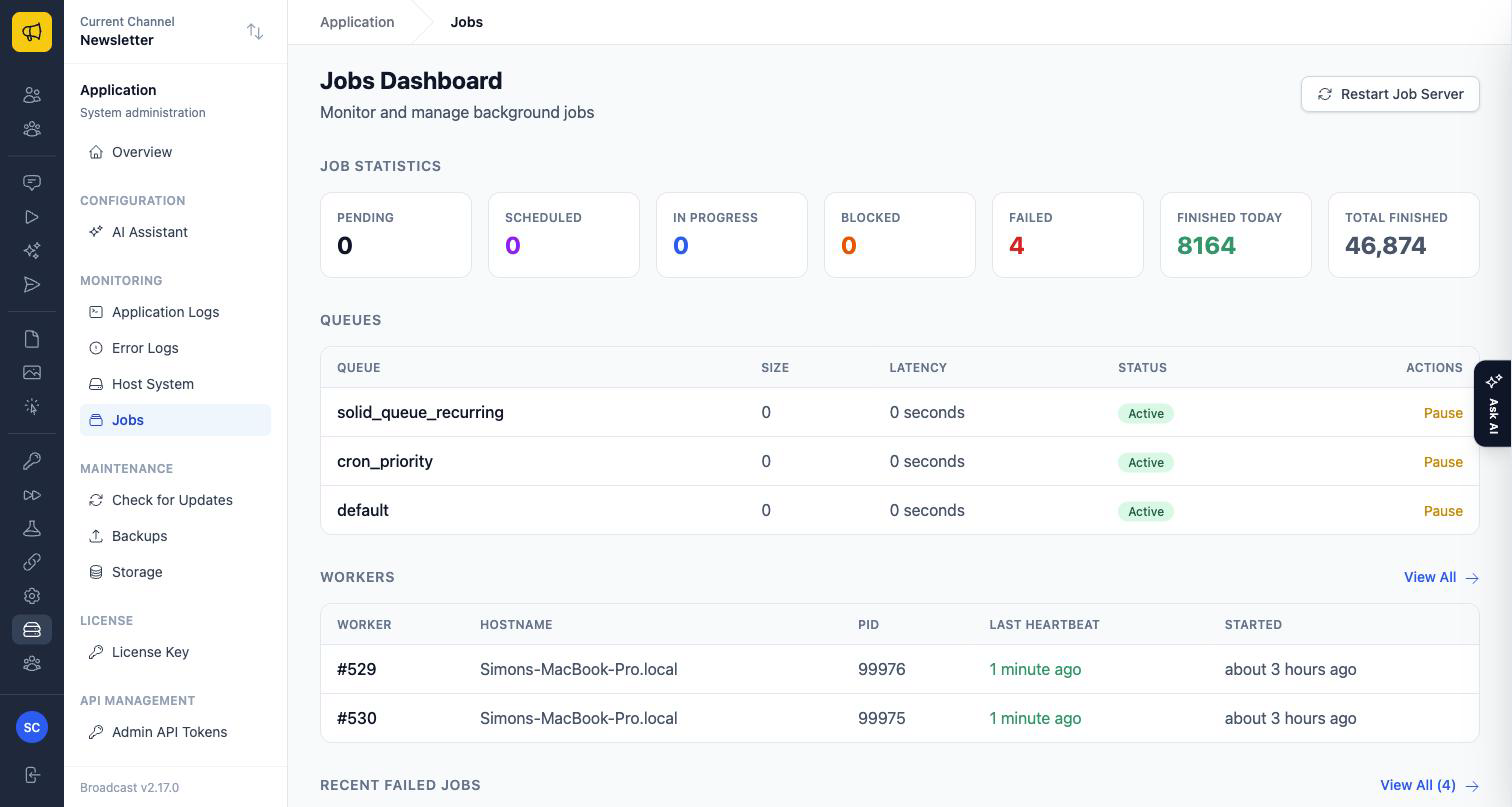Open the paper plane send icon
The width and height of the screenshot is (1512, 807).
32,285
